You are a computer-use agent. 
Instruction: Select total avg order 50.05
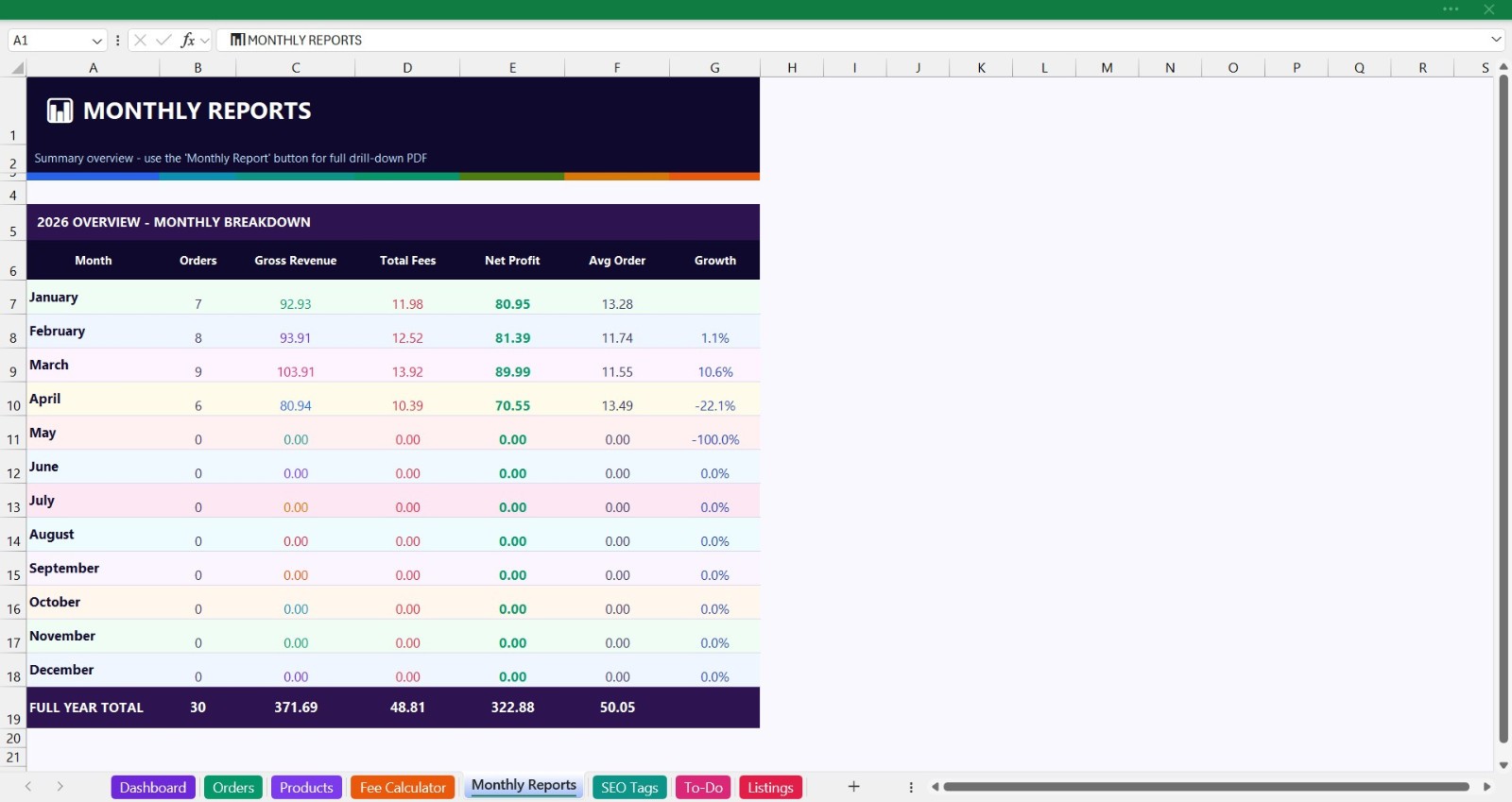tap(617, 708)
